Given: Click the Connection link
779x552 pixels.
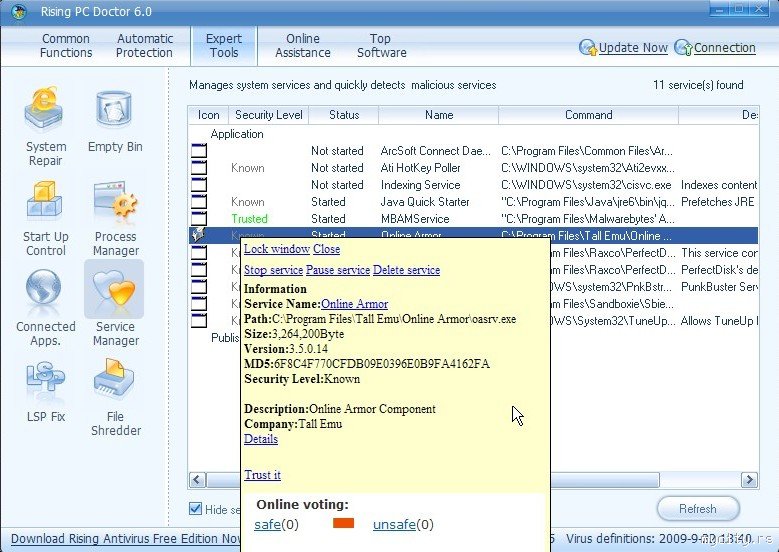Looking at the screenshot, I should pyautogui.click(x=724, y=48).
